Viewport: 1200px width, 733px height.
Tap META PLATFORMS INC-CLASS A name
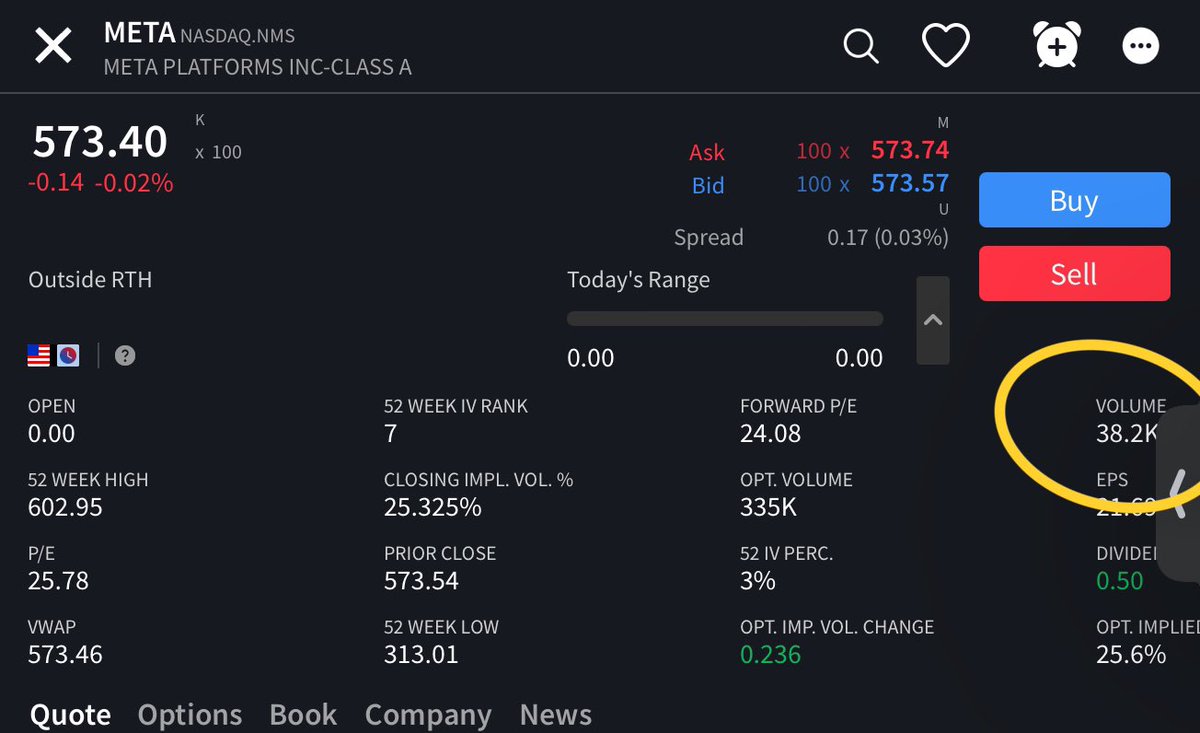(258, 68)
